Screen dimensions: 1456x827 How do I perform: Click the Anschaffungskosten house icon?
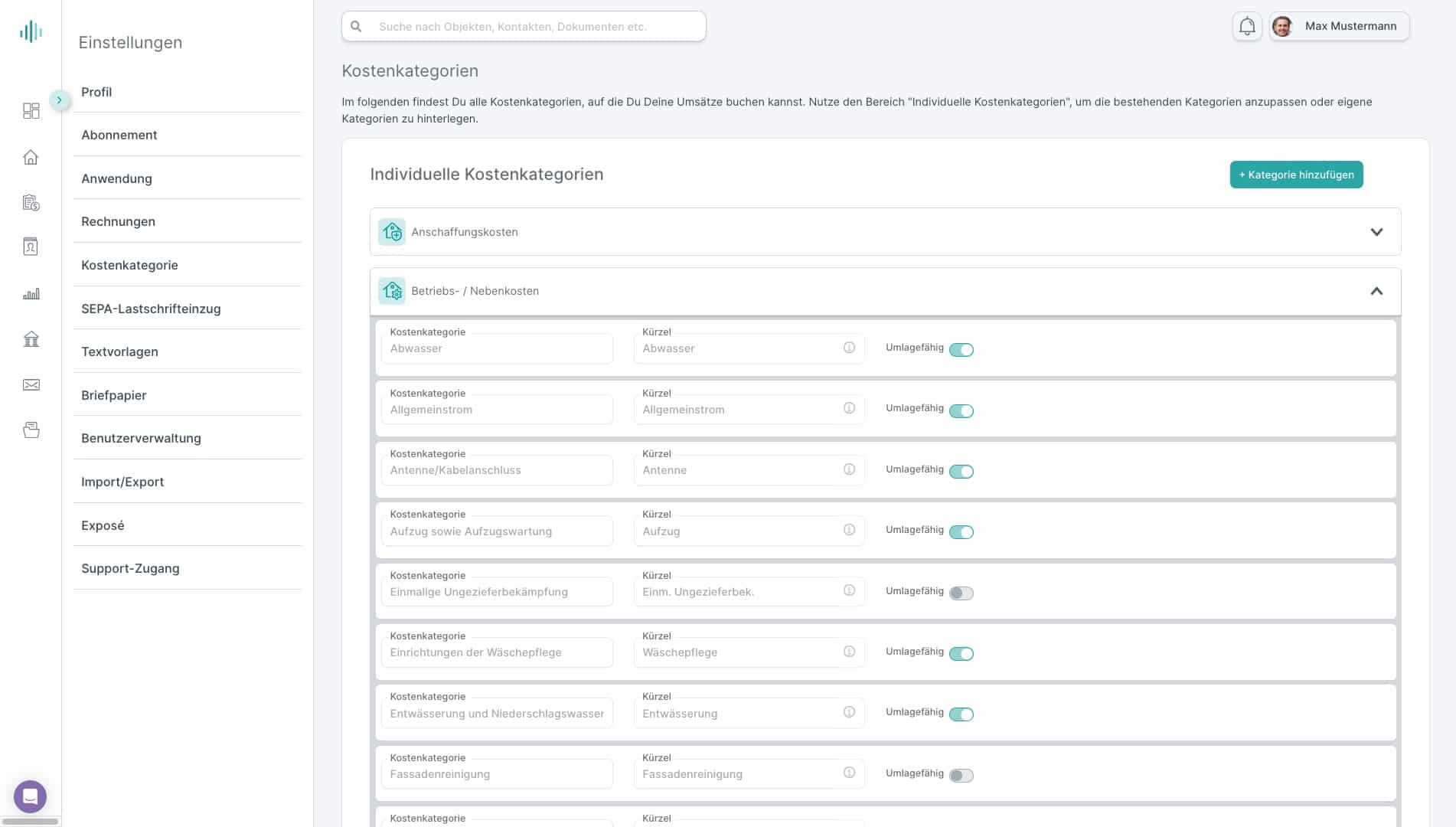392,231
